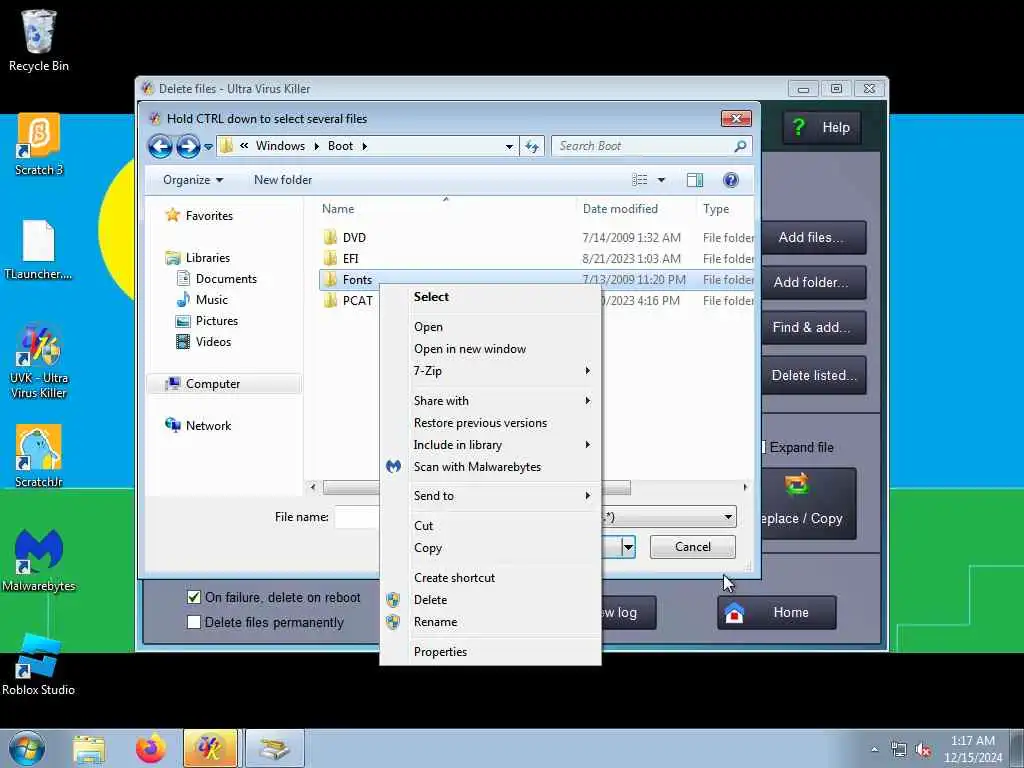This screenshot has width=1024, height=768.
Task: Refresh the Boot folder address bar
Action: (x=532, y=146)
